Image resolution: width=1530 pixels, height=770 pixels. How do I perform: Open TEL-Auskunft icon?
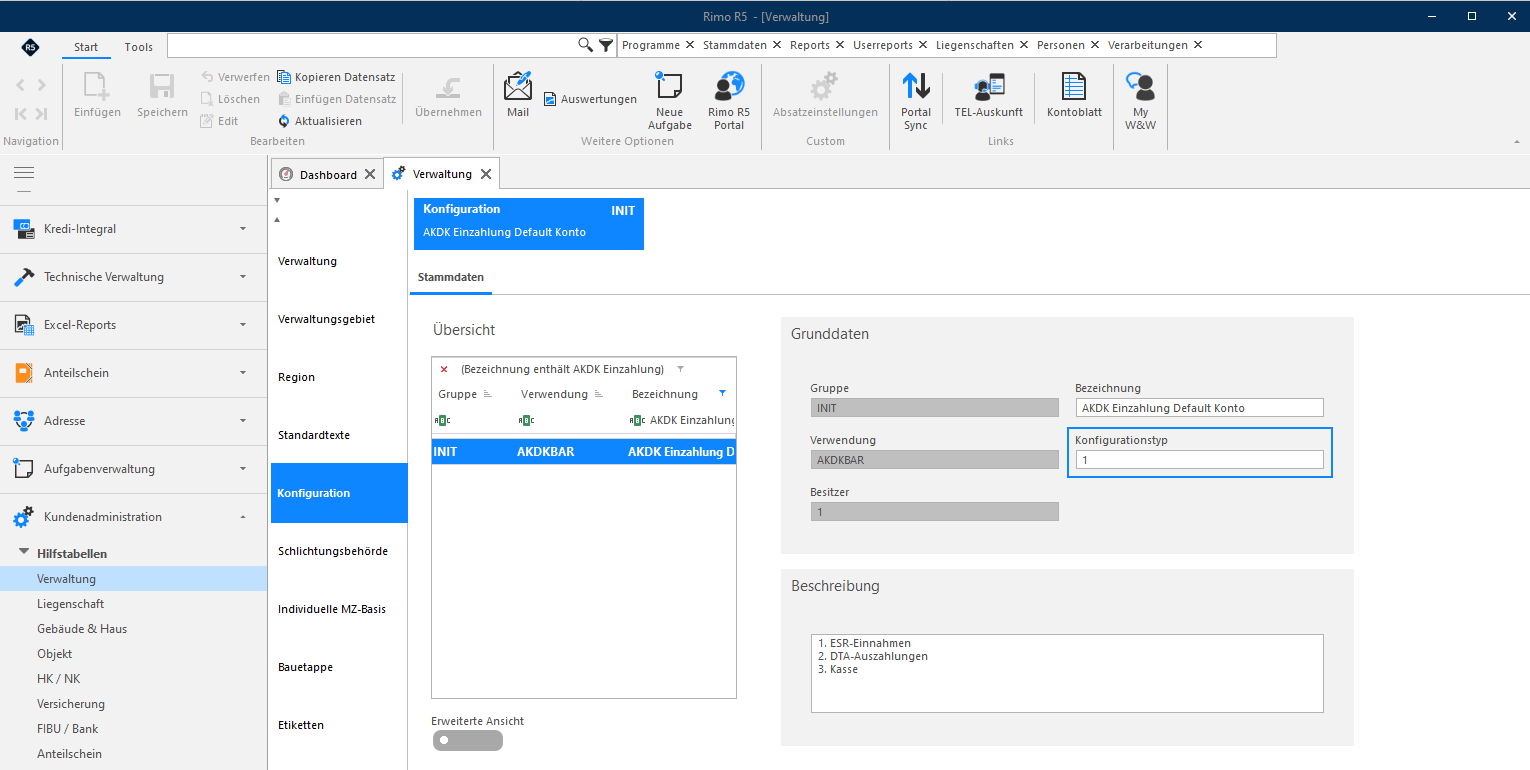tap(988, 87)
